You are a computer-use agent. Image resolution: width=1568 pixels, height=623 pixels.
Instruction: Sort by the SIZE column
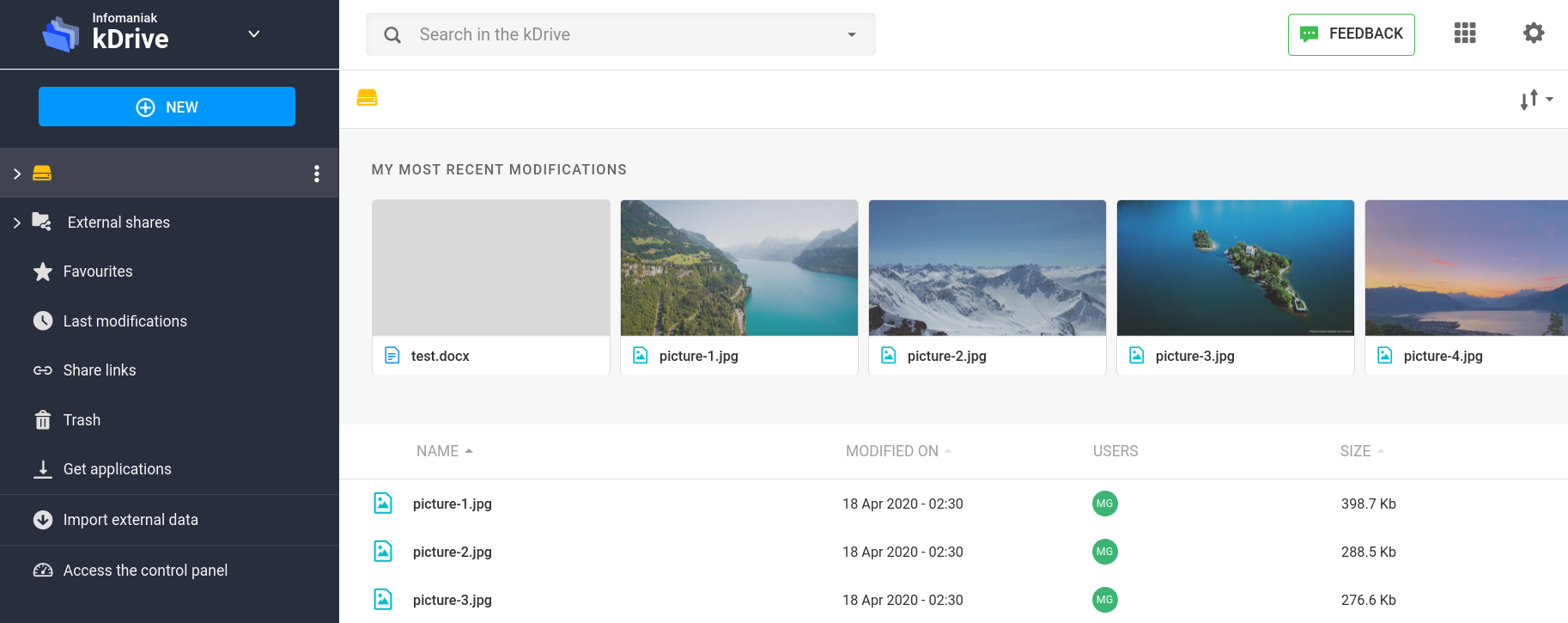(1362, 451)
